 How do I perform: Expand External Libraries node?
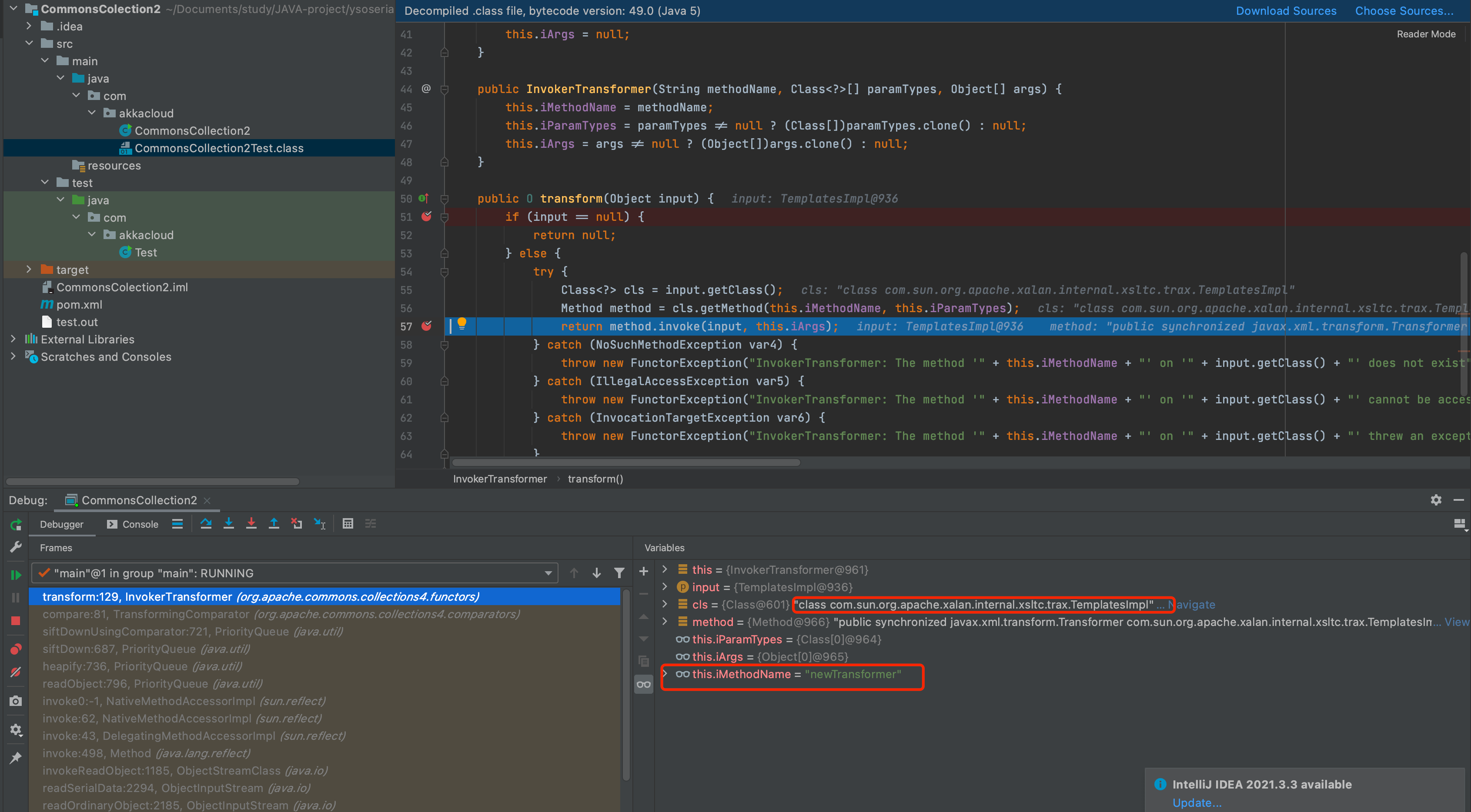(14, 339)
